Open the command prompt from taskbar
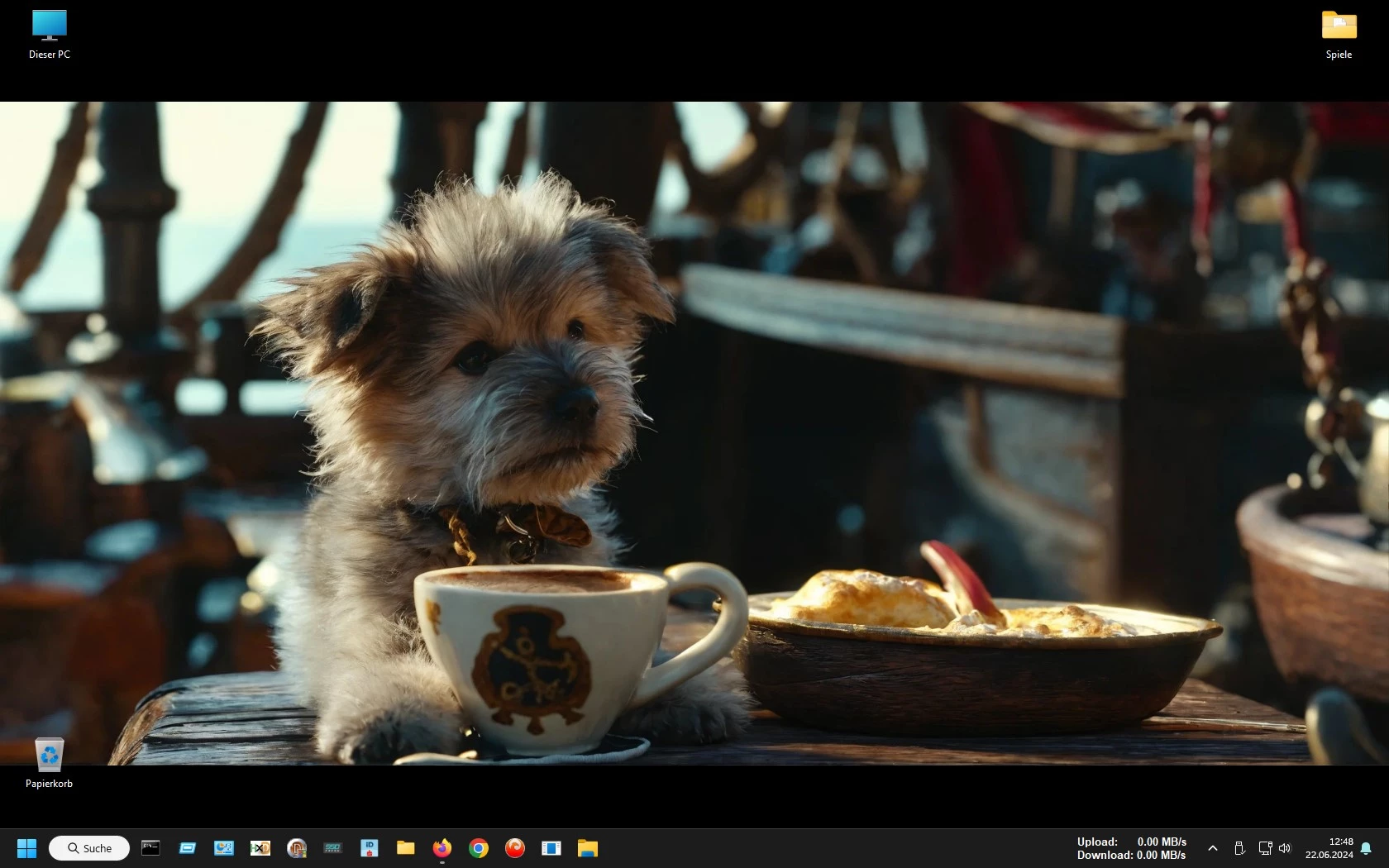 pos(150,848)
